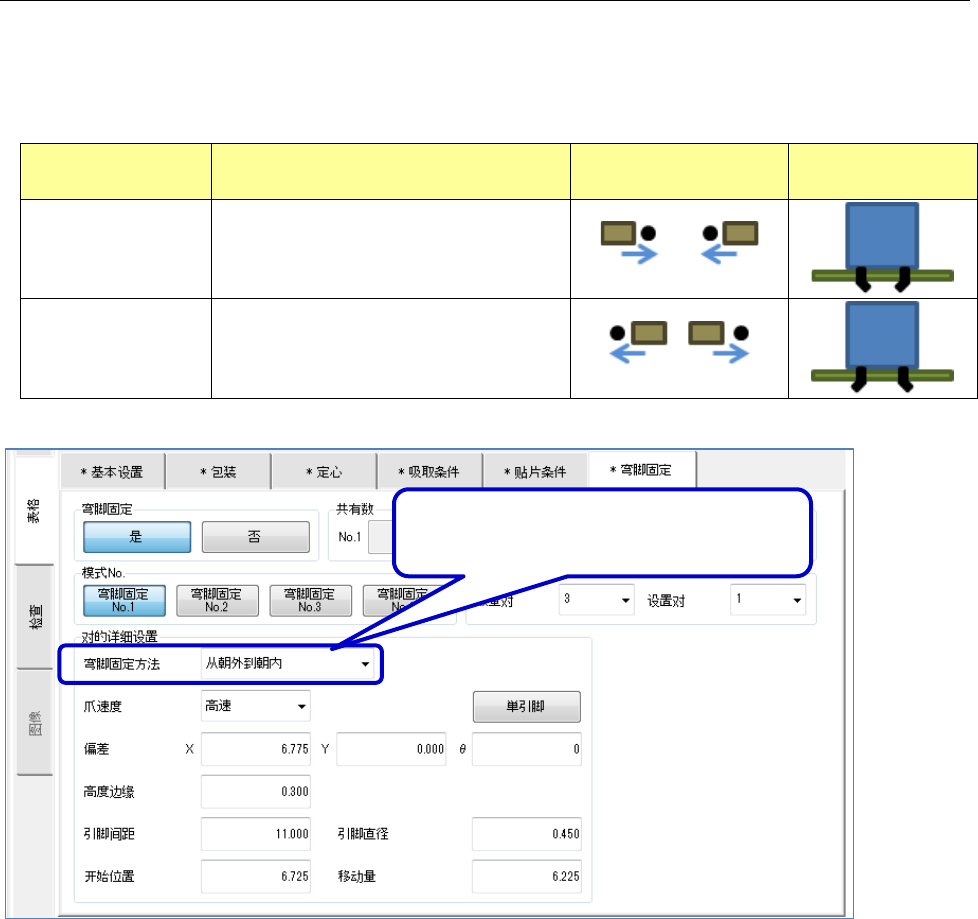This screenshot has height=919, width=978.
Task: Edit the 偏差 Y field 0.000
Action: (x=391, y=749)
